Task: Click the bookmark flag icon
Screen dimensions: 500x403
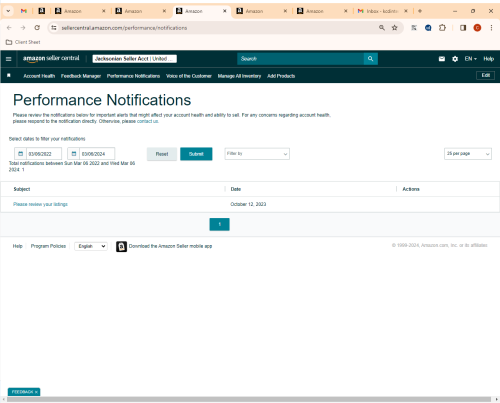Action: coord(9,76)
